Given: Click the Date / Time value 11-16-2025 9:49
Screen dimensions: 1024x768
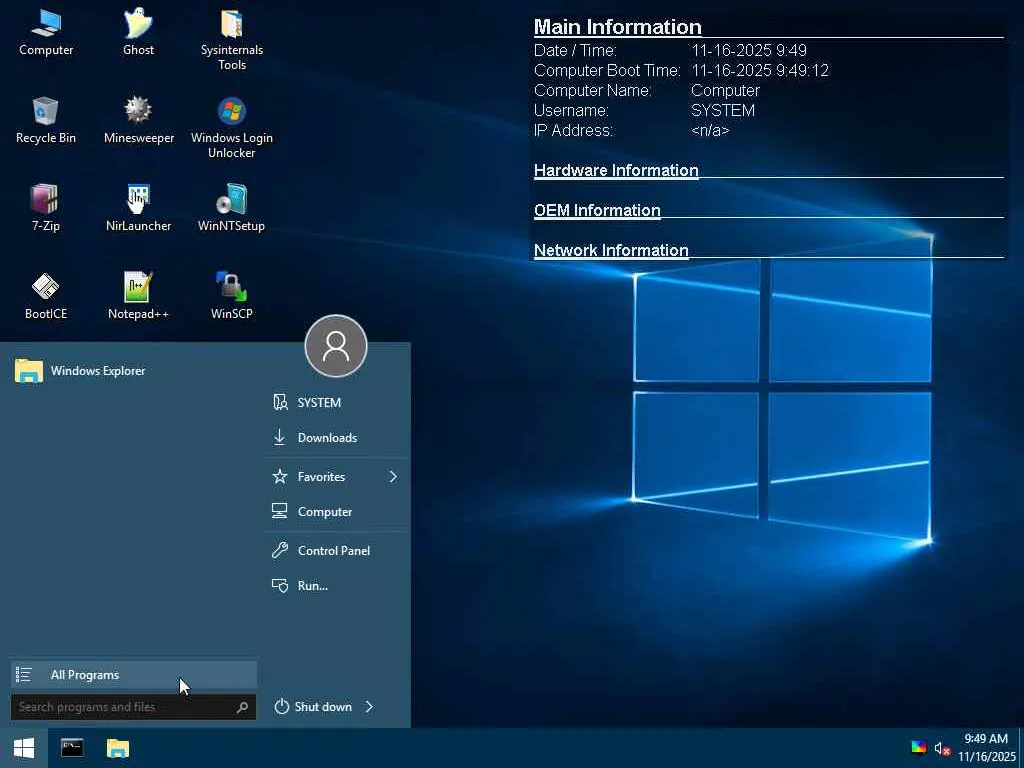Looking at the screenshot, I should pyautogui.click(x=749, y=50).
